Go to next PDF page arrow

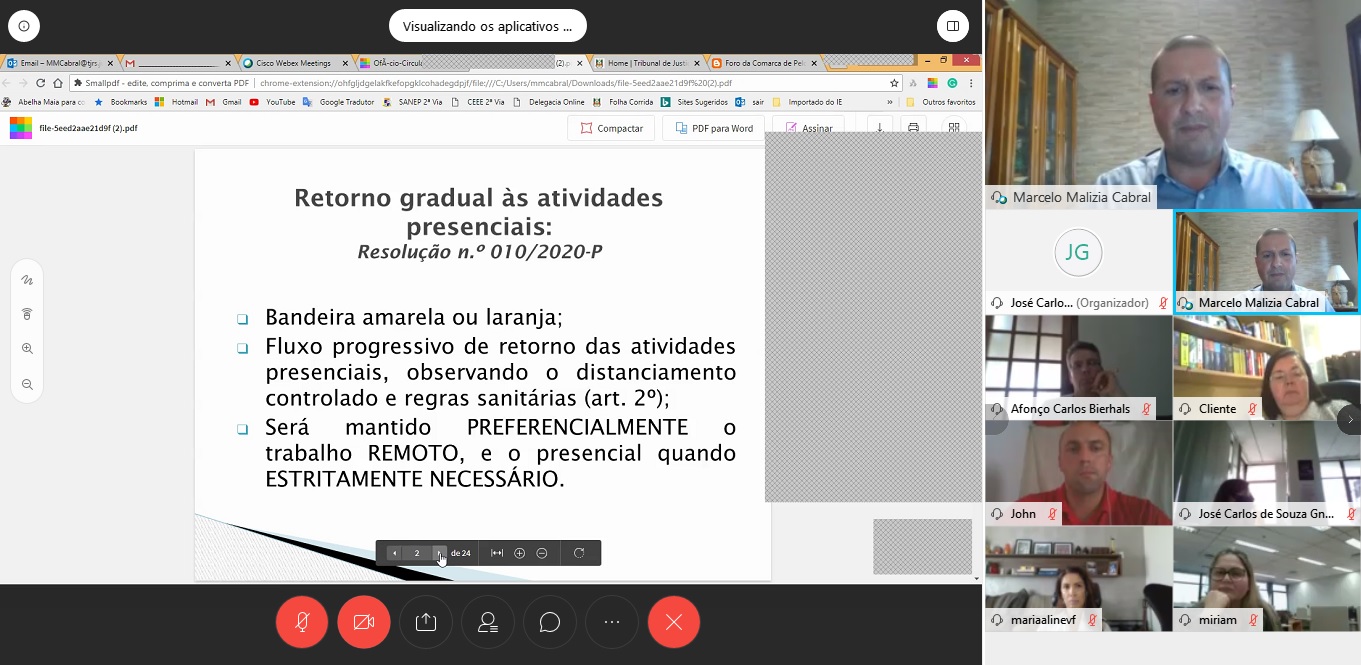pyautogui.click(x=439, y=553)
